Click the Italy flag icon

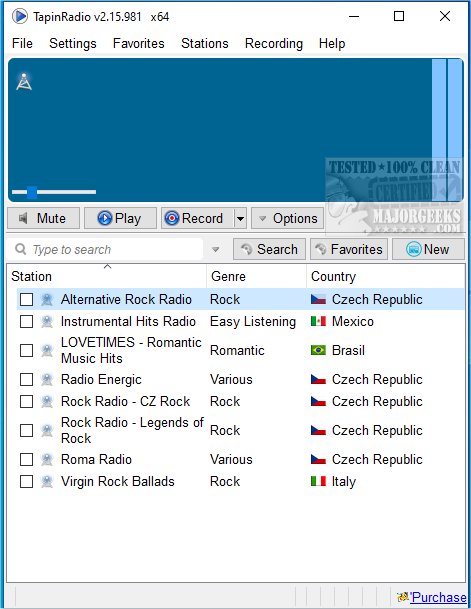[x=318, y=482]
